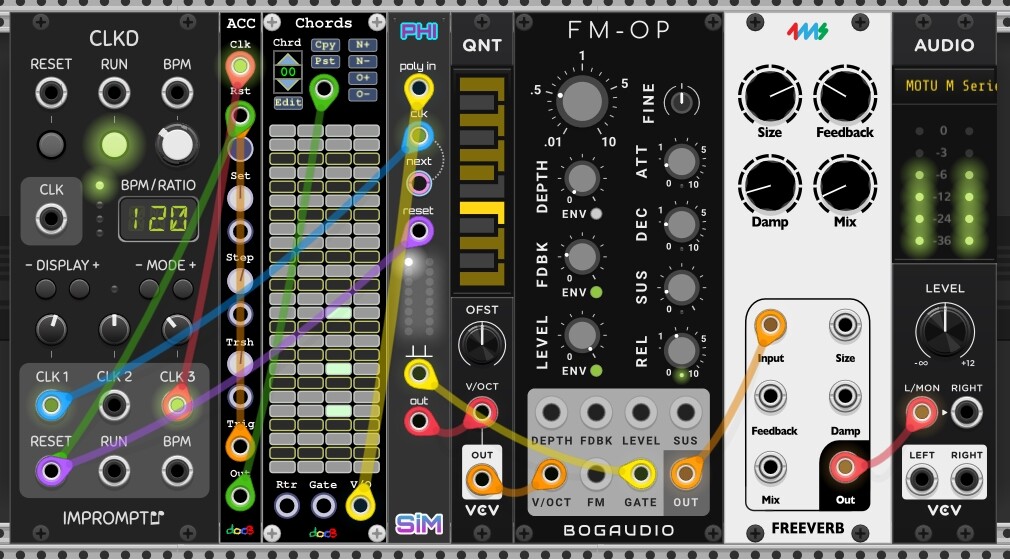The height and width of the screenshot is (559, 1010).
Task: Click the AUDIO module RIGHT output jack
Action: click(x=966, y=411)
